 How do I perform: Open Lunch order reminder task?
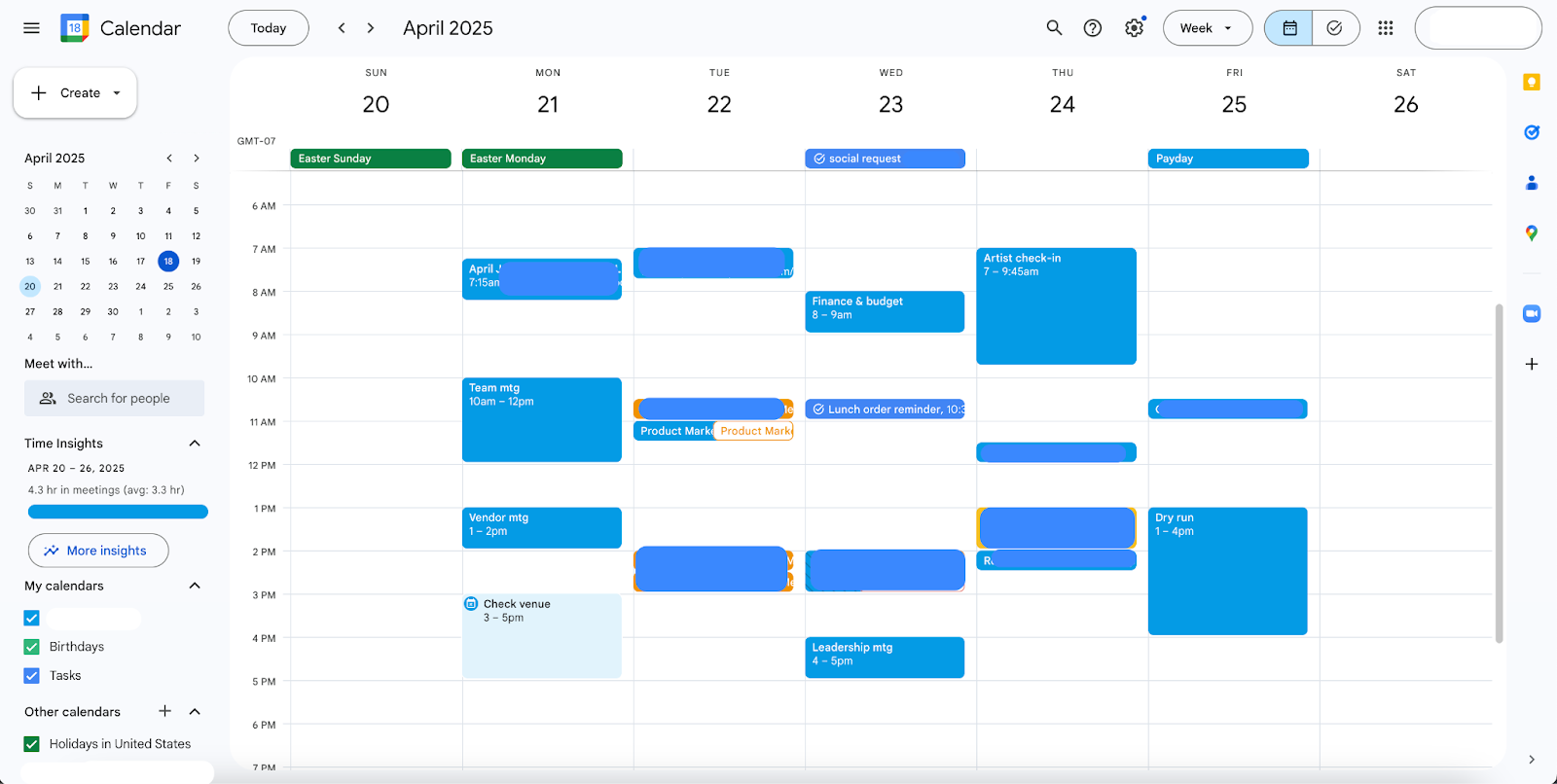(x=885, y=410)
